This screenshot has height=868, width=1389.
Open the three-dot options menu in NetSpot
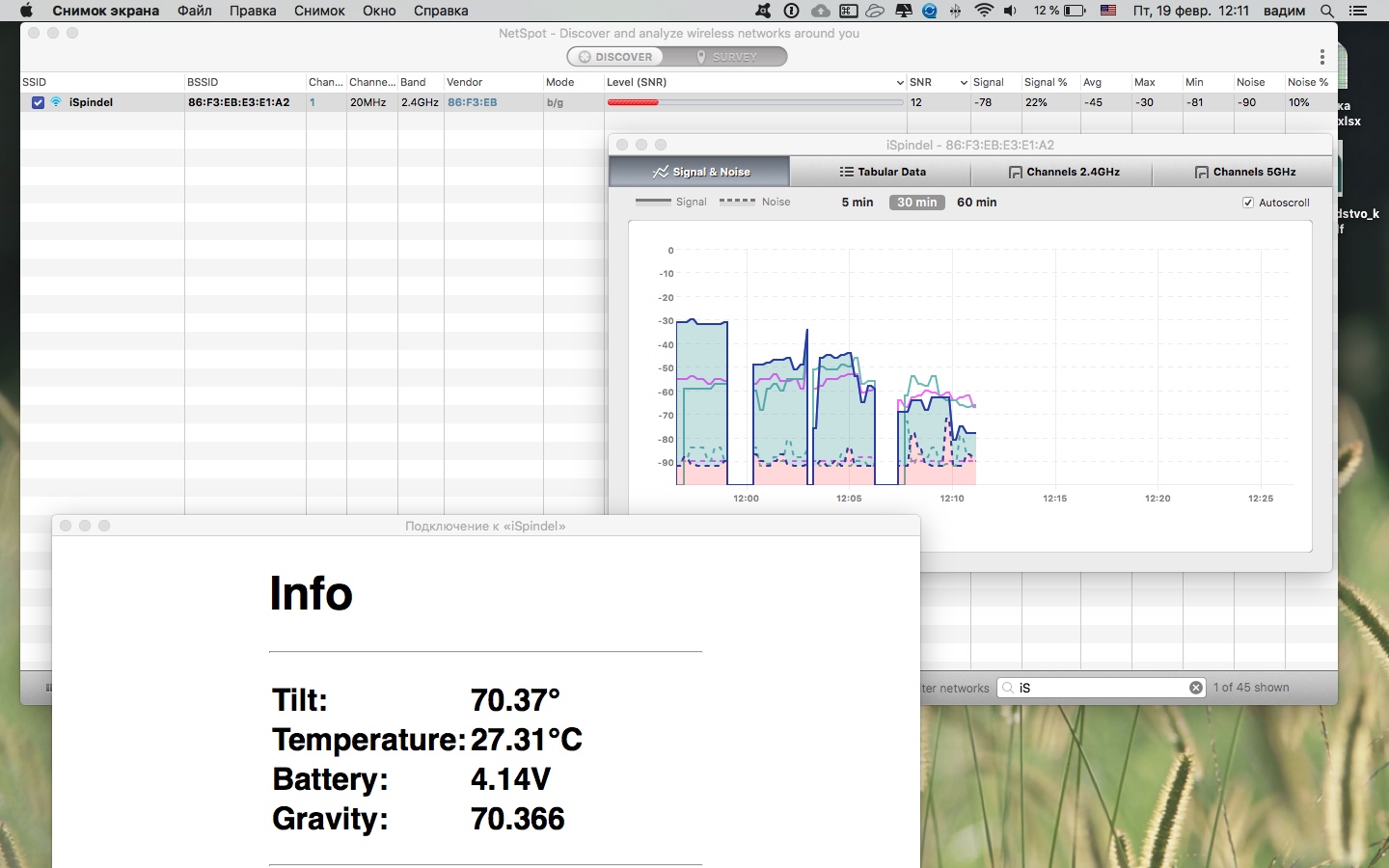(x=1321, y=57)
